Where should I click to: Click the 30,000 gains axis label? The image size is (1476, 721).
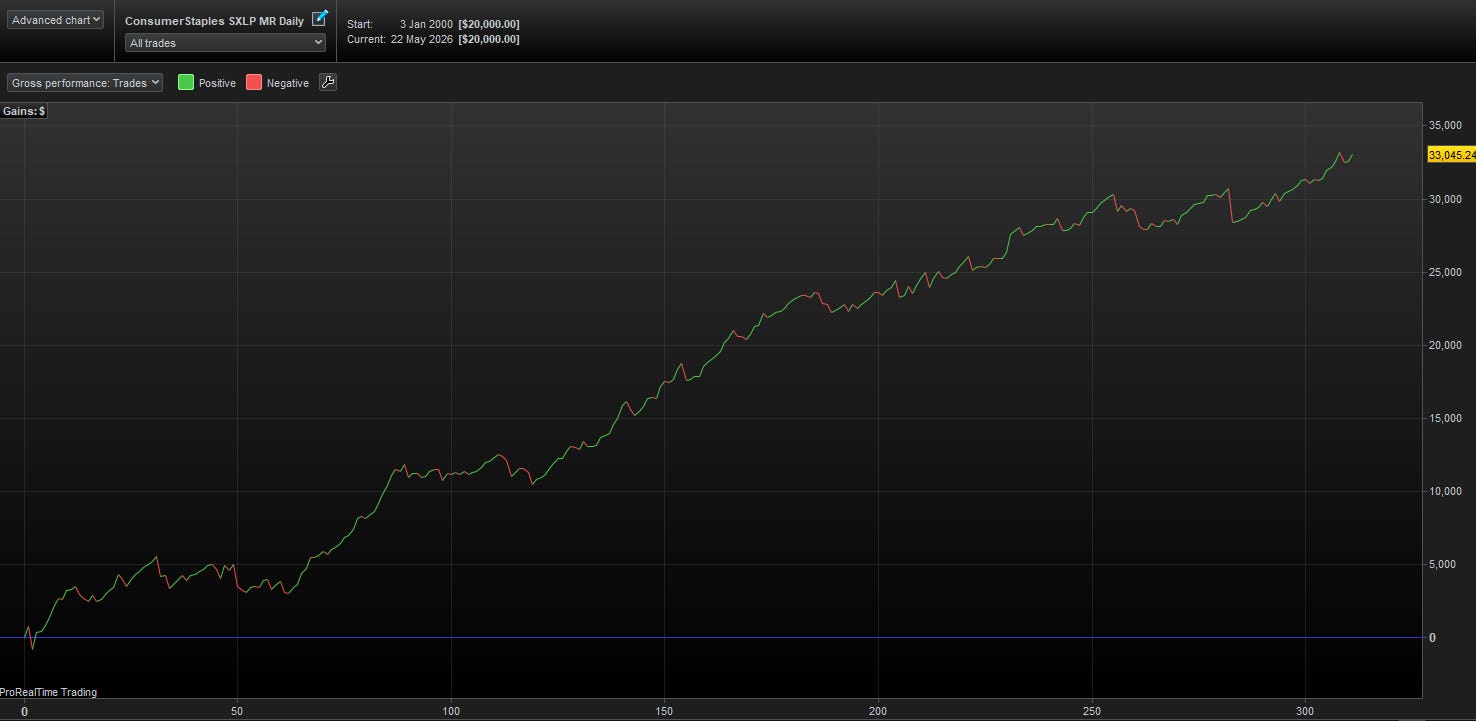(x=1445, y=199)
